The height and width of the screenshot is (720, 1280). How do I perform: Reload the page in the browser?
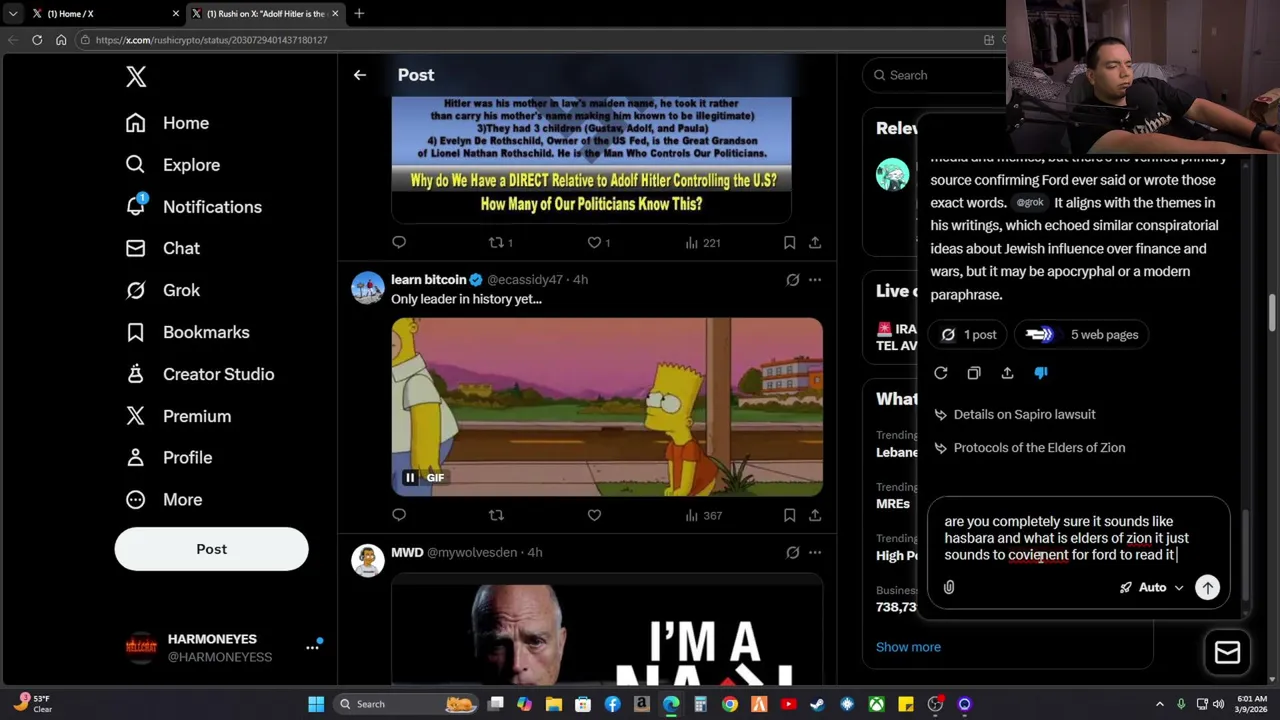point(37,40)
